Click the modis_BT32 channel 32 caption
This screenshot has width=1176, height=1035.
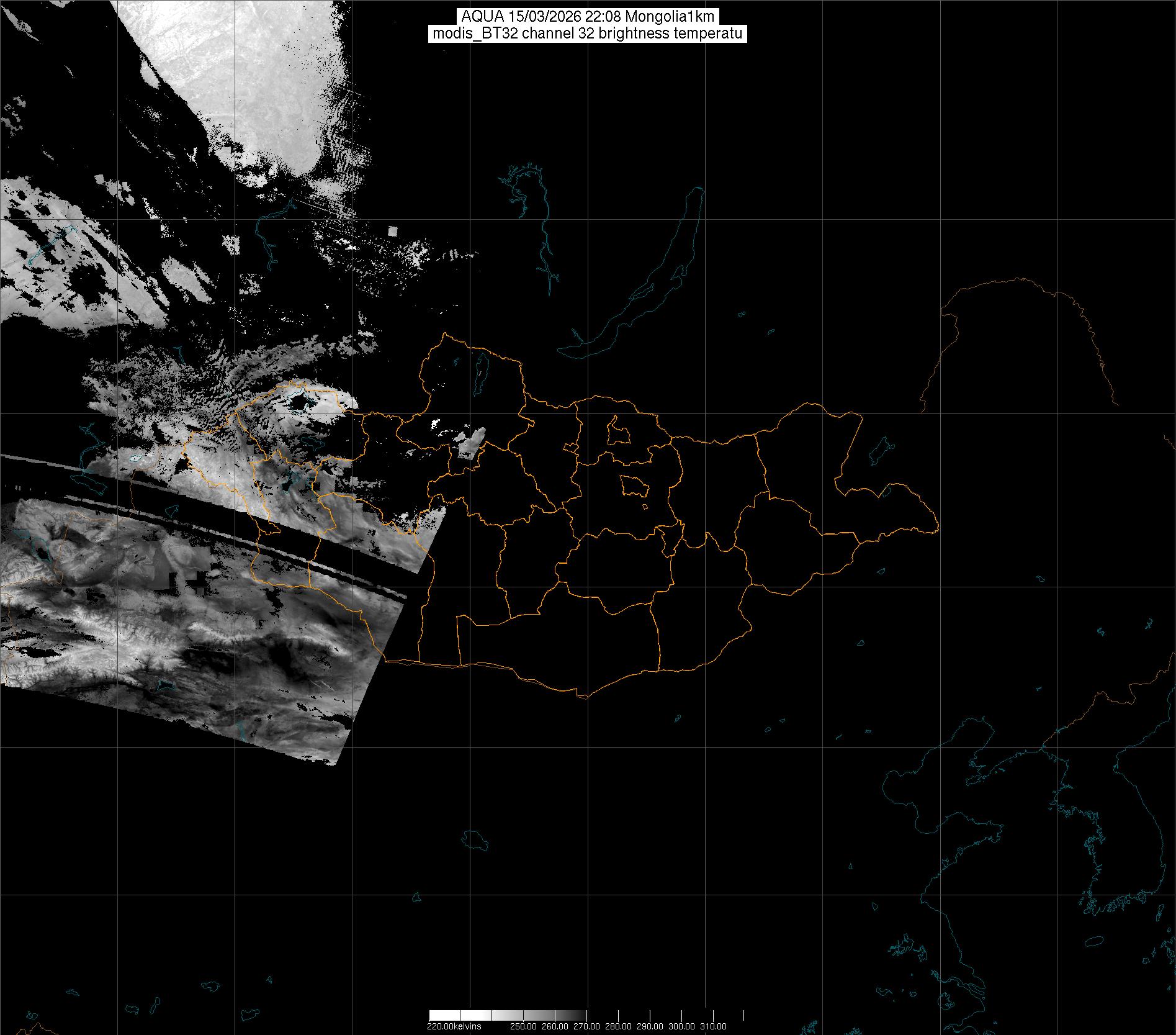click(587, 34)
